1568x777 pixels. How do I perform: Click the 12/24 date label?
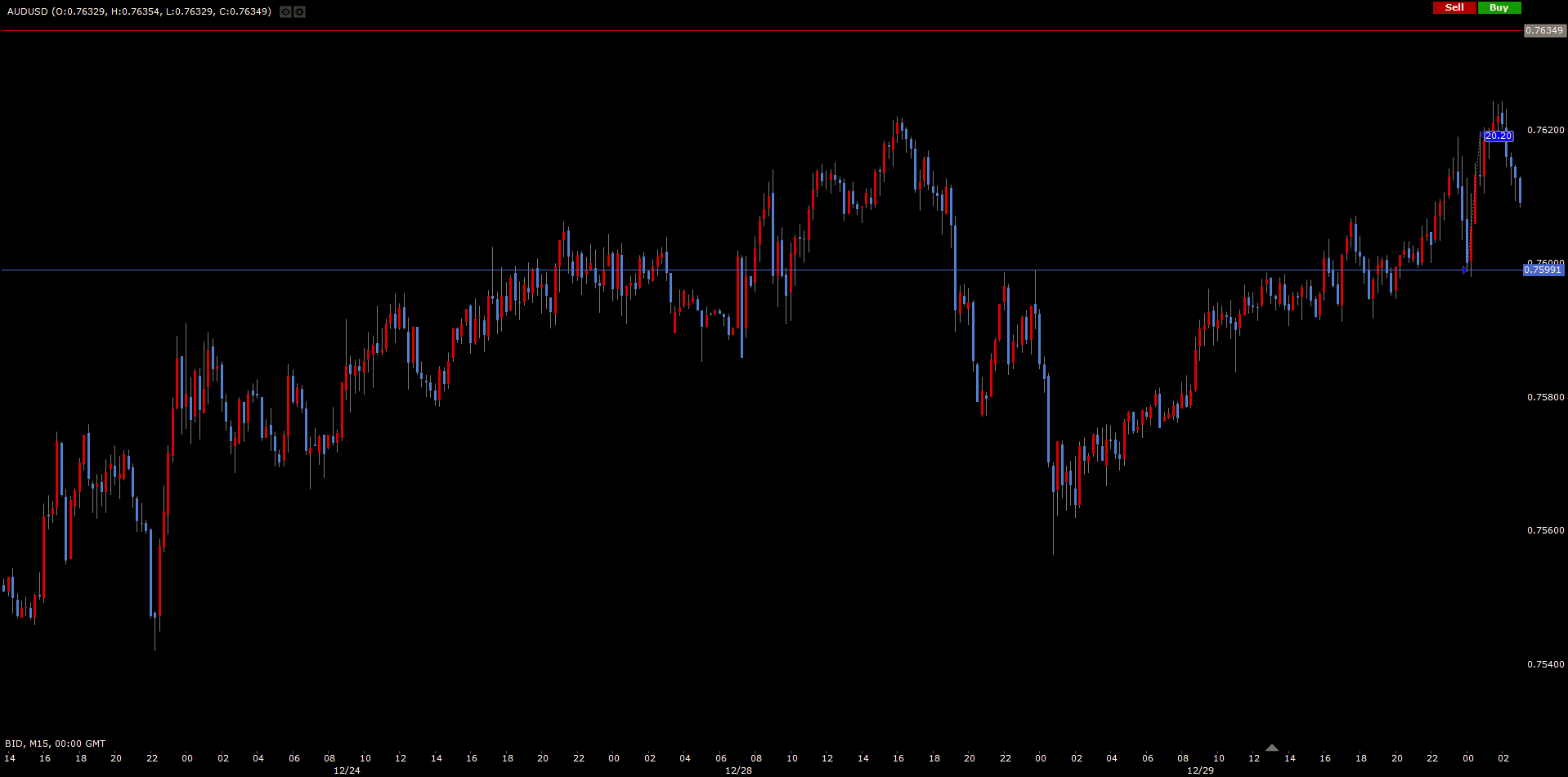tap(347, 770)
